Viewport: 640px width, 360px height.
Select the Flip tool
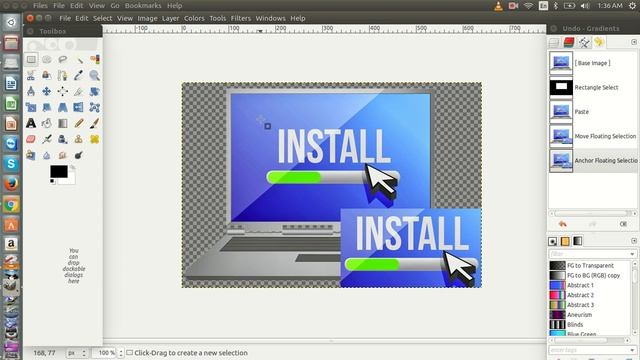pyautogui.click(x=79, y=107)
